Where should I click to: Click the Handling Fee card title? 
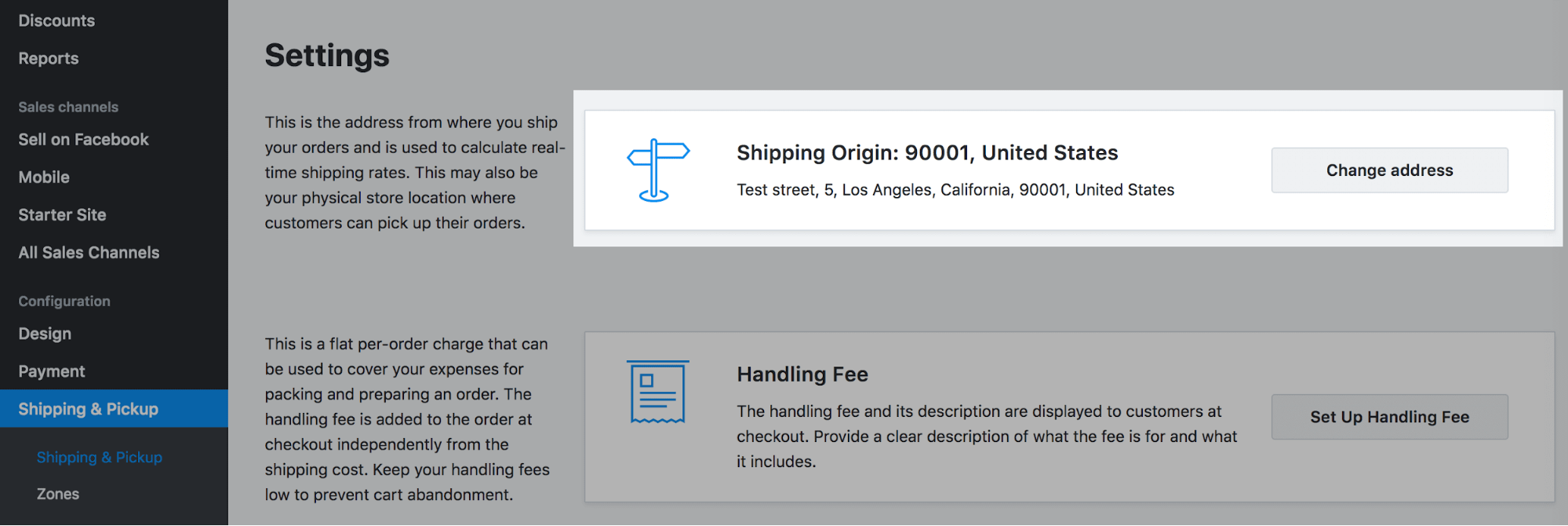[802, 374]
